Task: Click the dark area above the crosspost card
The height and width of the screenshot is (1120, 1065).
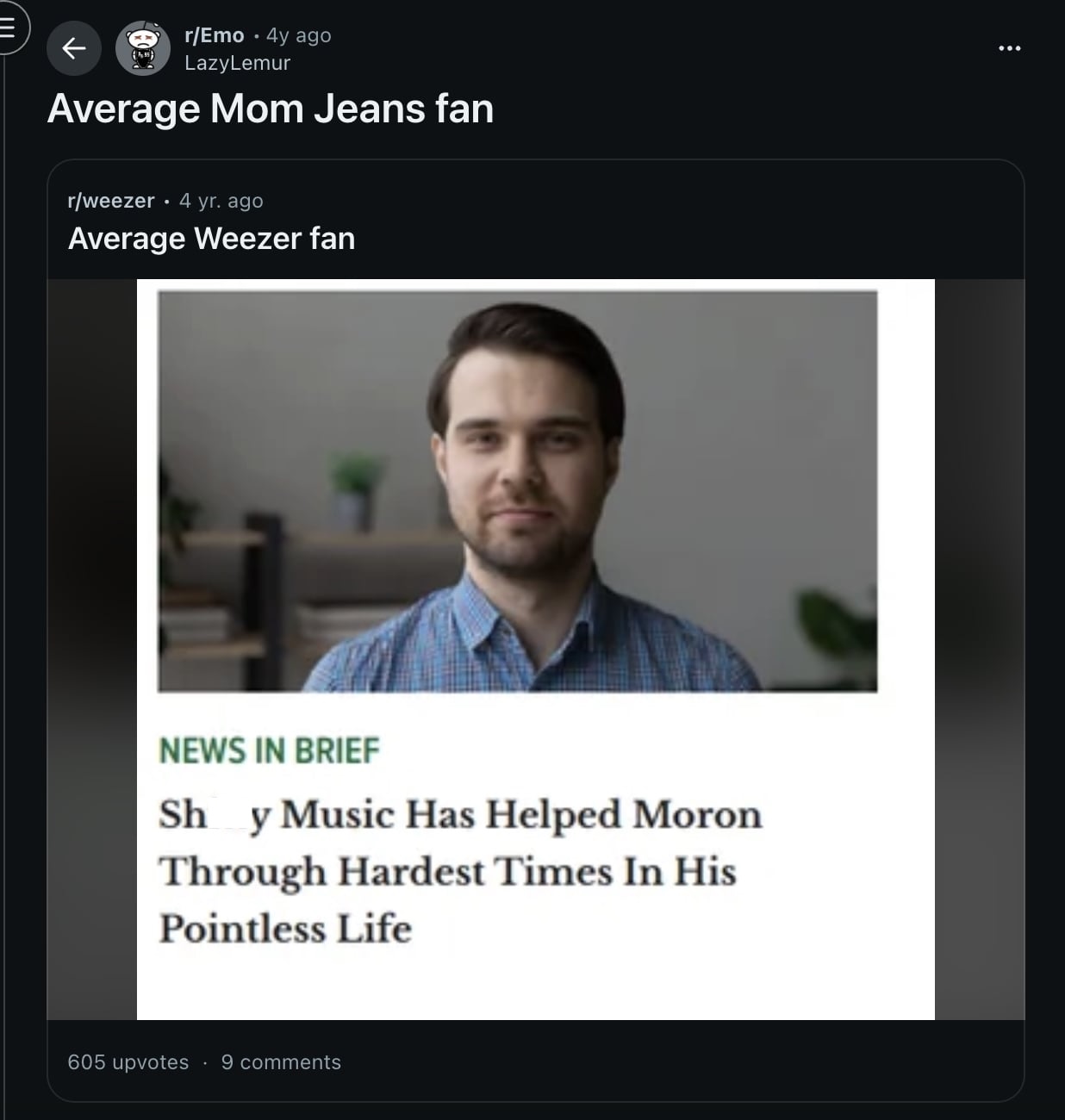Action: click(532, 146)
